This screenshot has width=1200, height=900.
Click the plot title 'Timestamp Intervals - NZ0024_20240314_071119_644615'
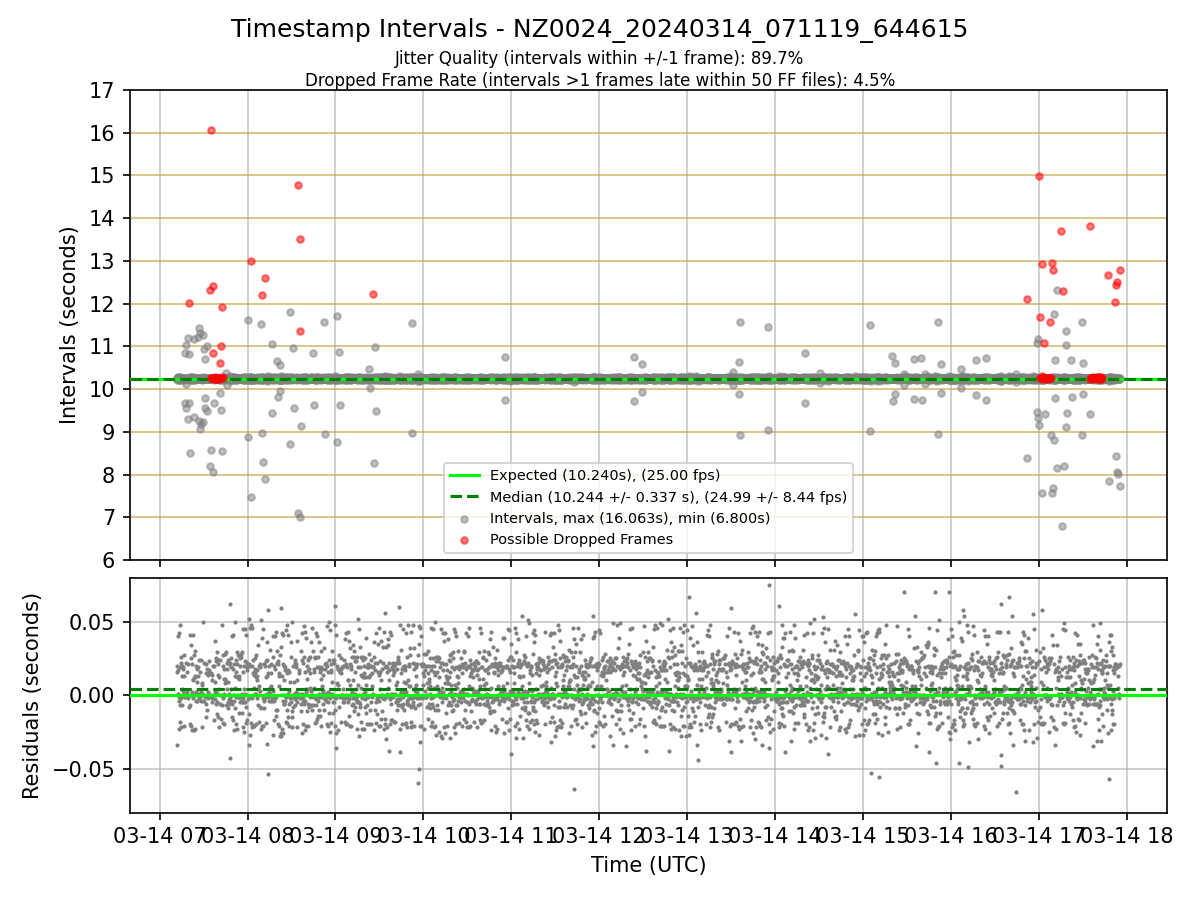pos(599,29)
